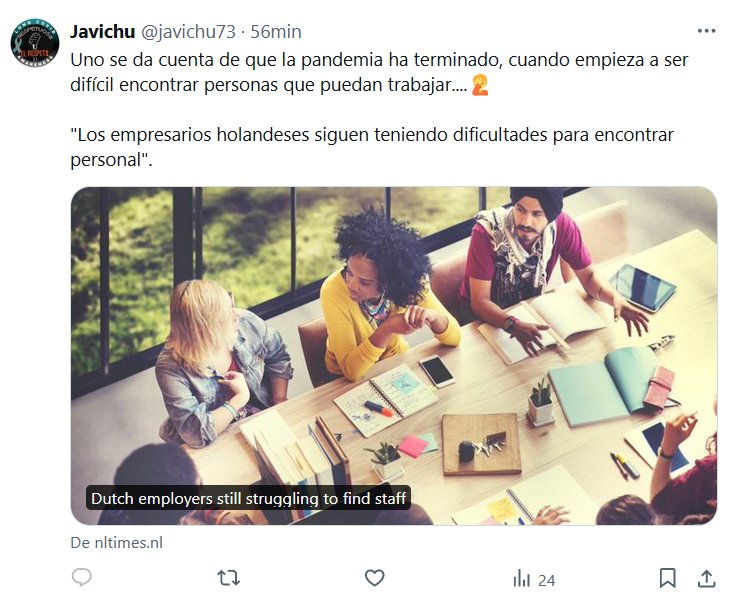Click the Dutch employers headline caption
The image size is (734, 602).
coord(249,499)
